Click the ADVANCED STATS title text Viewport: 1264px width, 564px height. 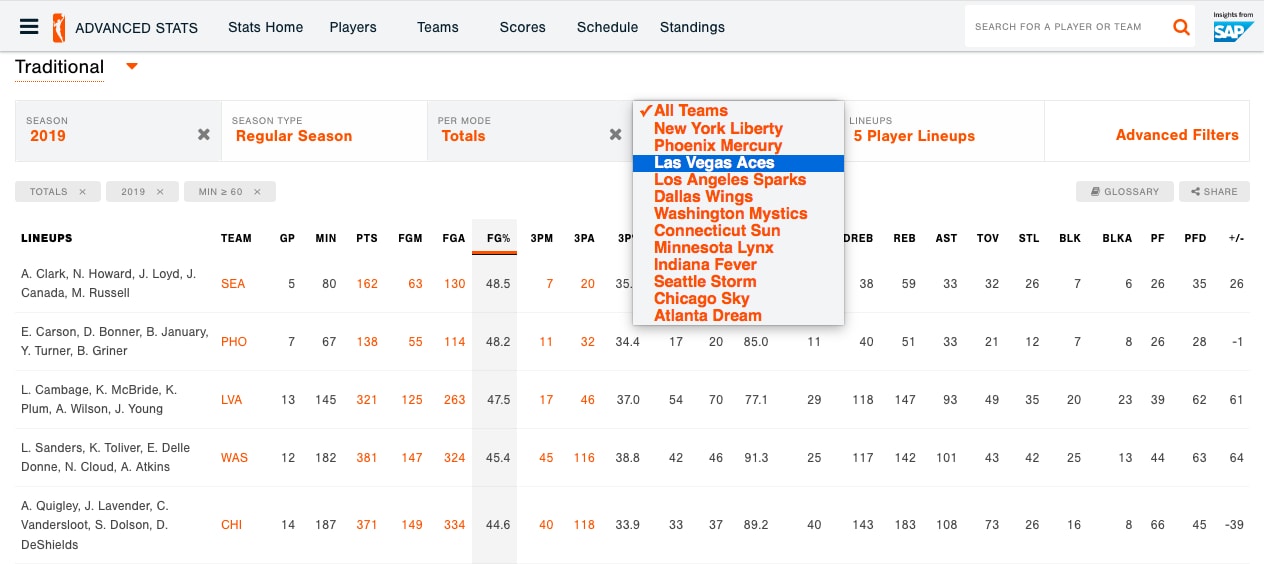click(137, 27)
